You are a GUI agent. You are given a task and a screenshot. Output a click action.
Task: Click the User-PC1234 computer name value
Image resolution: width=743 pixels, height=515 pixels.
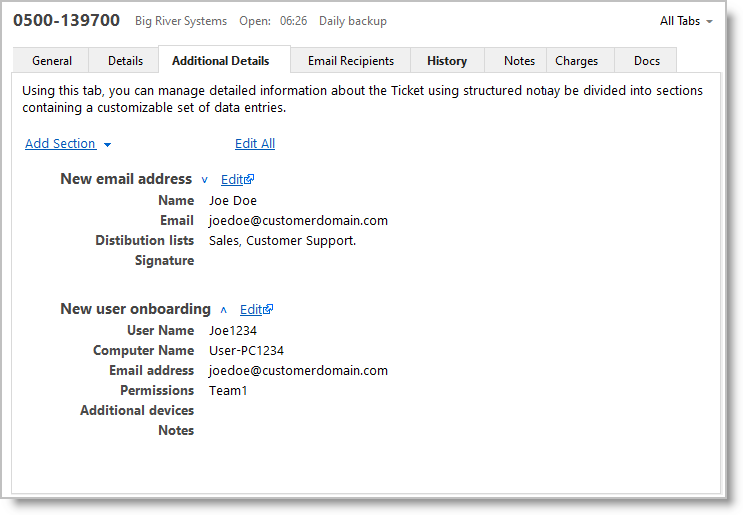tap(246, 351)
